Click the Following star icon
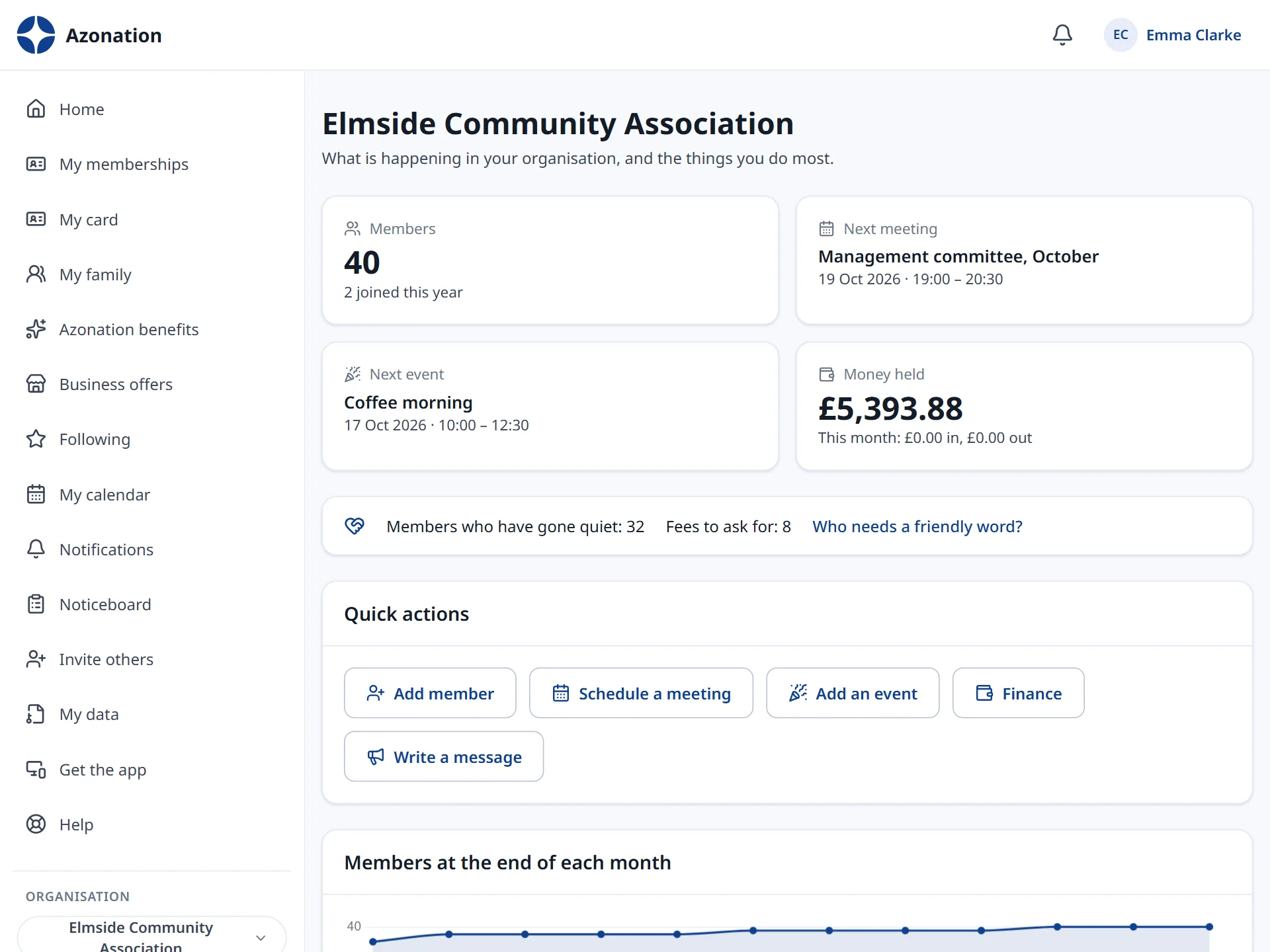This screenshot has width=1270, height=952. (36, 439)
